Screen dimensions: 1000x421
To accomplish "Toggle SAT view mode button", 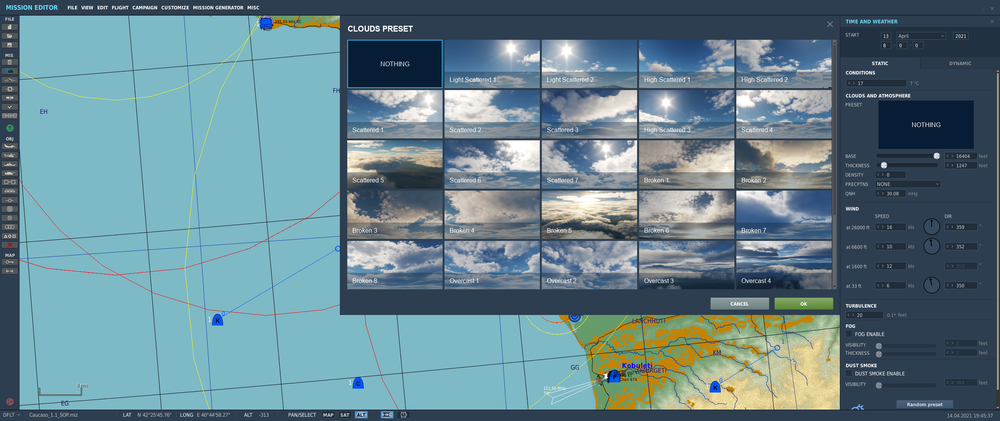I will pos(344,415).
